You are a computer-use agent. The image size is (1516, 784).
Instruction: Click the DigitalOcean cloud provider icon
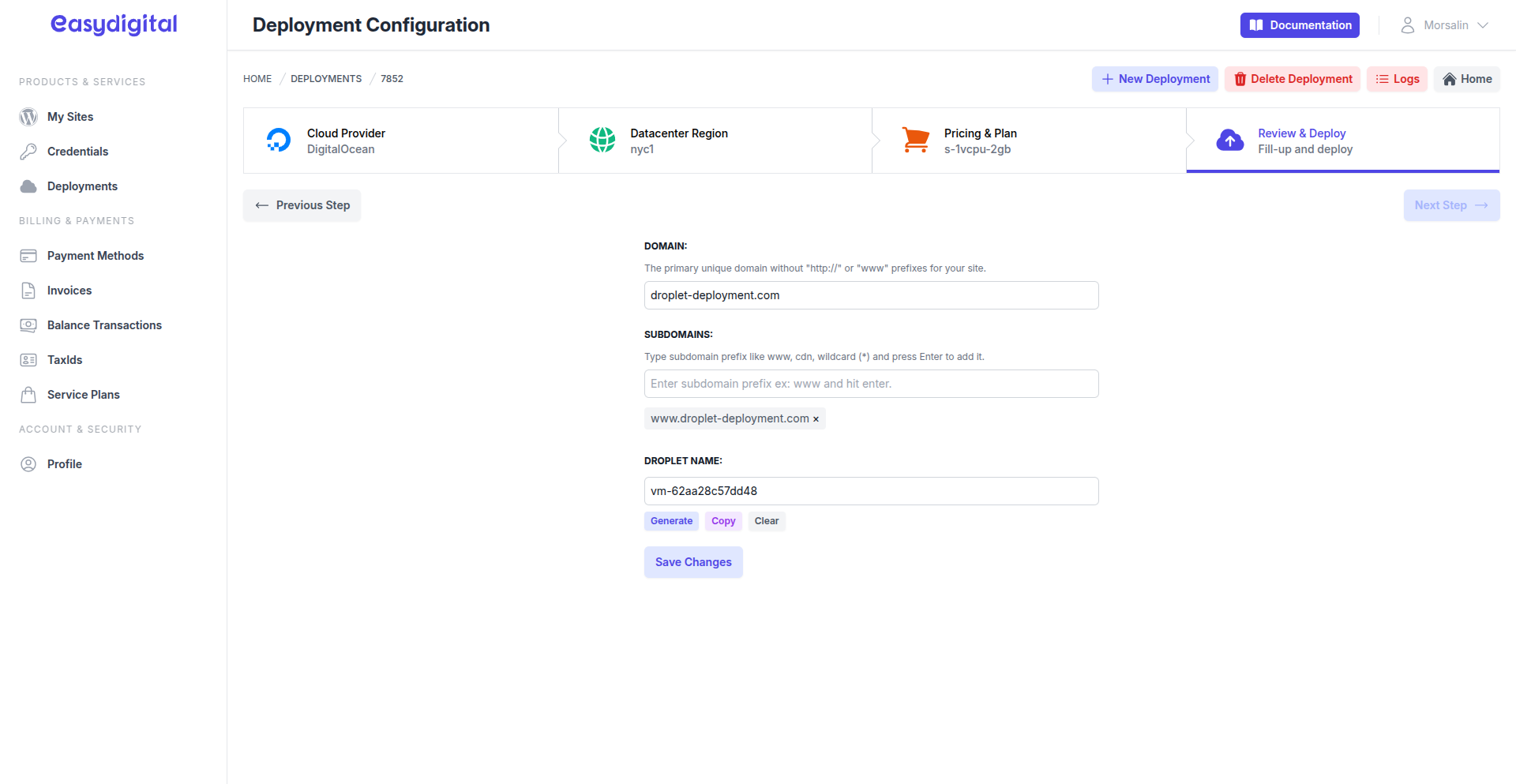[278, 140]
